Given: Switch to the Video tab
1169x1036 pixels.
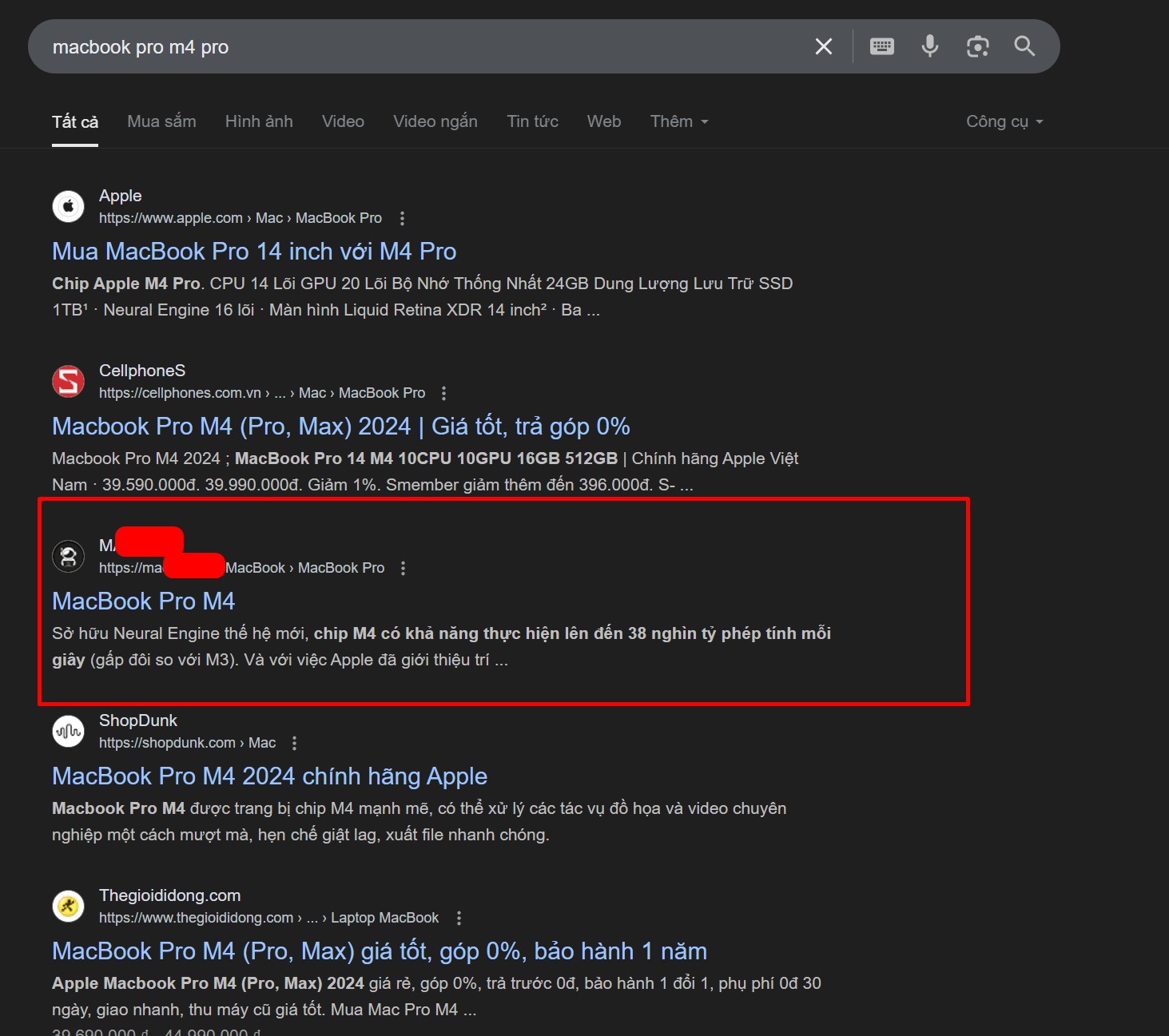Looking at the screenshot, I should pyautogui.click(x=343, y=121).
